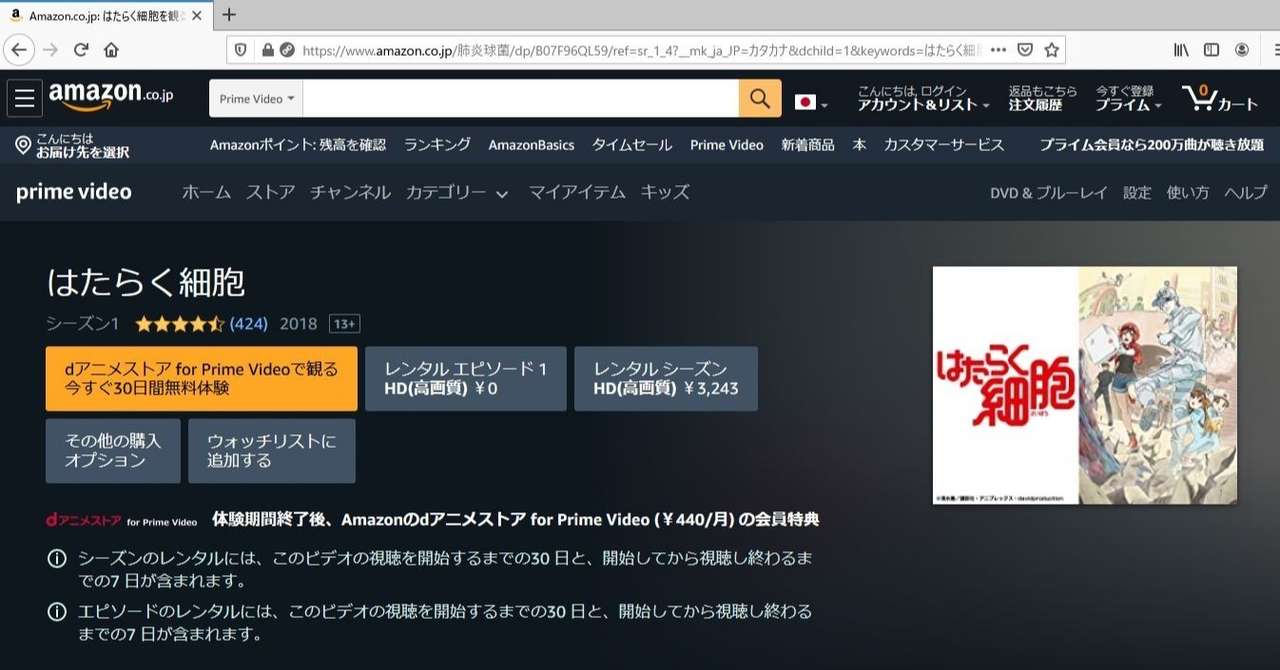Start dアニメストア 30-day free trial

(201, 378)
